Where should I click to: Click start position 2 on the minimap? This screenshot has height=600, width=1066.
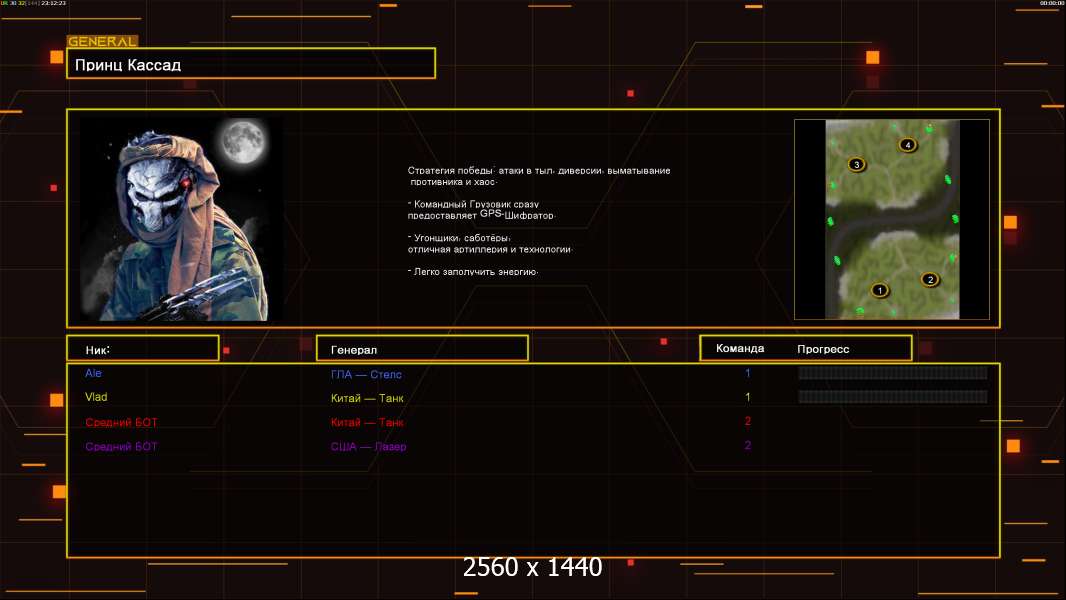930,280
